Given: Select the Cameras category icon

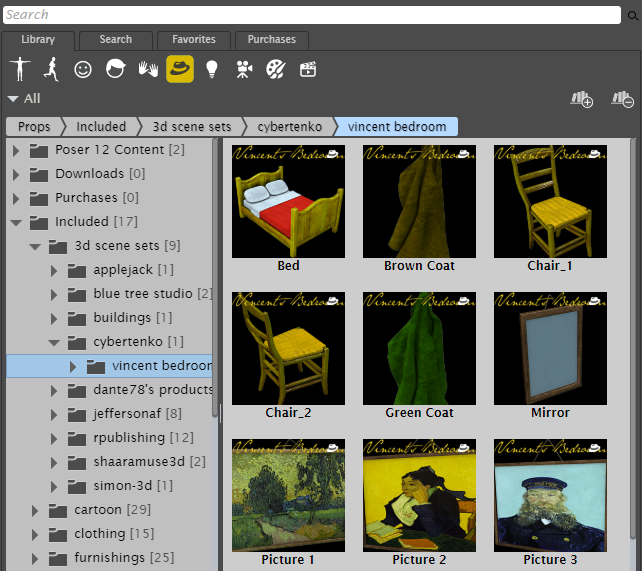Looking at the screenshot, I should [x=243, y=69].
